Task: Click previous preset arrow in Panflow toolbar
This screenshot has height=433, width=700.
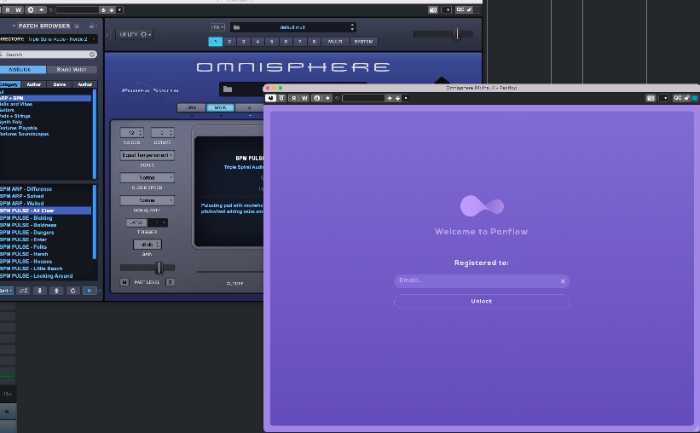Action: point(389,98)
